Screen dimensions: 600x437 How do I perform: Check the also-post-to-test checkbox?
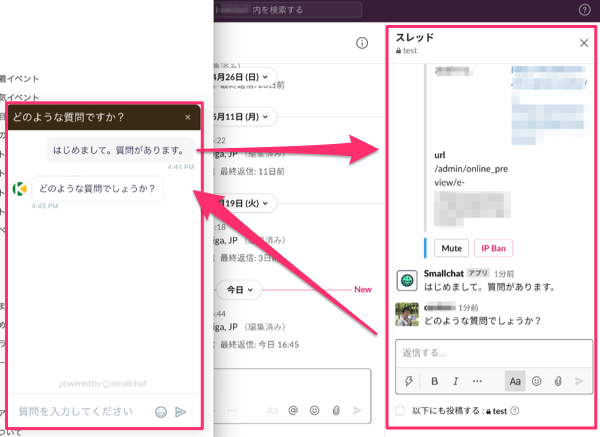[x=400, y=411]
